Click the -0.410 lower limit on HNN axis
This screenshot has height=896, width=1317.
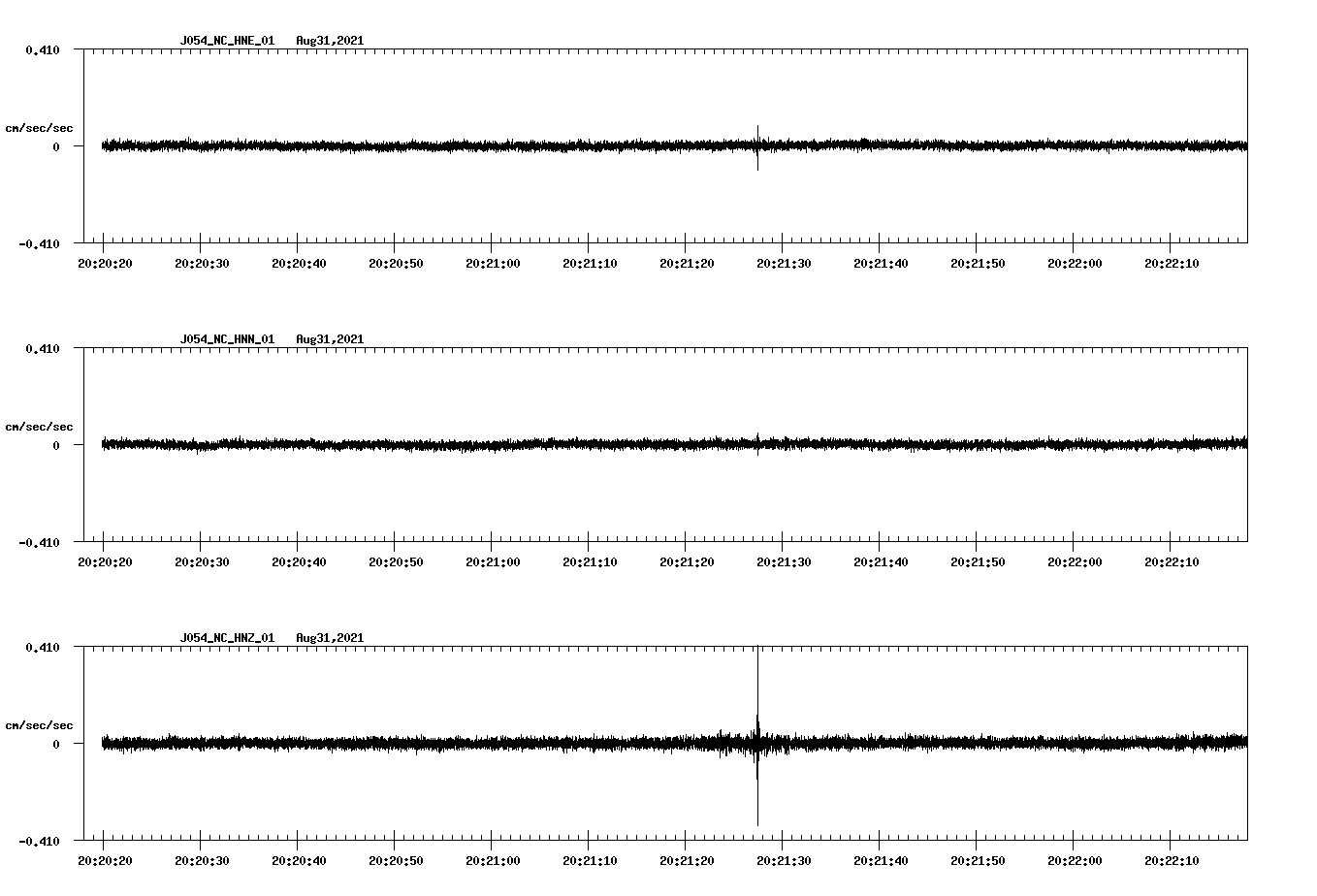coord(39,542)
